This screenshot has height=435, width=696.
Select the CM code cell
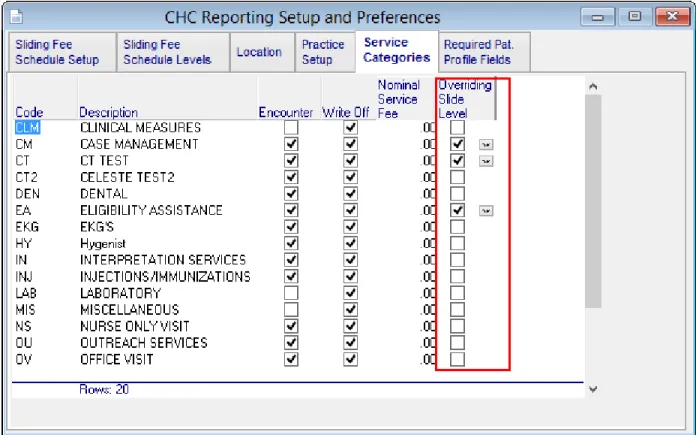coord(24,144)
